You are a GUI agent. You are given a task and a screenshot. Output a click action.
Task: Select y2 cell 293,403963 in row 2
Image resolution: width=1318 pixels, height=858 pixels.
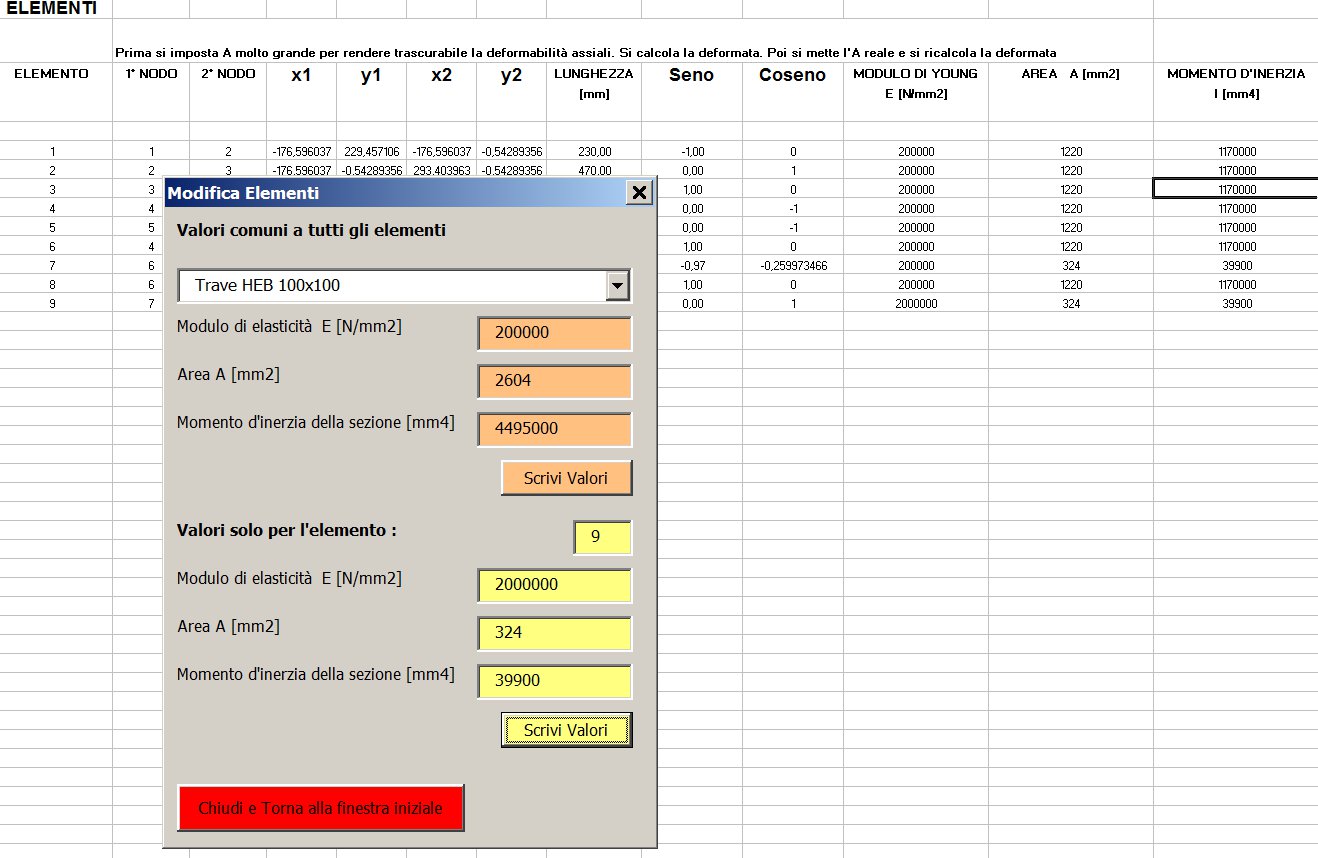(x=441, y=171)
